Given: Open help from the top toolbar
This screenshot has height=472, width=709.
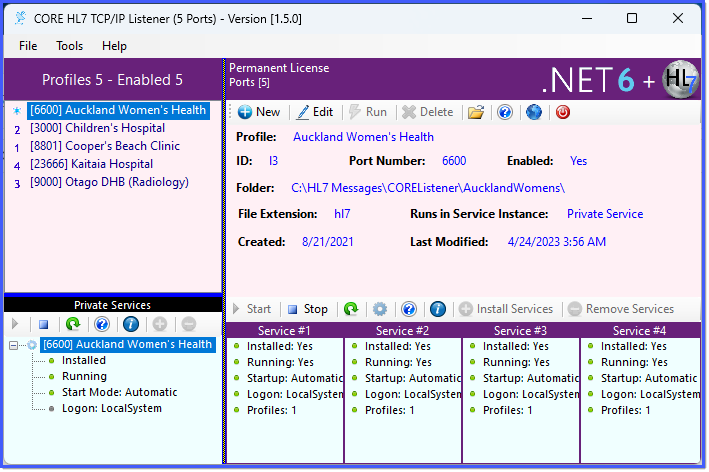Looking at the screenshot, I should click(x=505, y=112).
